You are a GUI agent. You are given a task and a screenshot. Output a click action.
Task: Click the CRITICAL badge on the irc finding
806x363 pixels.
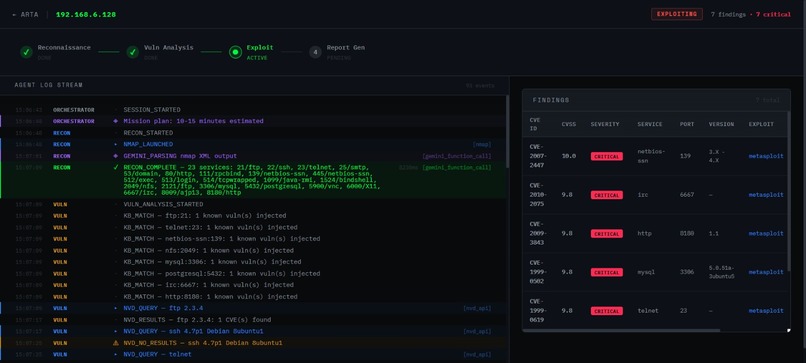point(607,195)
